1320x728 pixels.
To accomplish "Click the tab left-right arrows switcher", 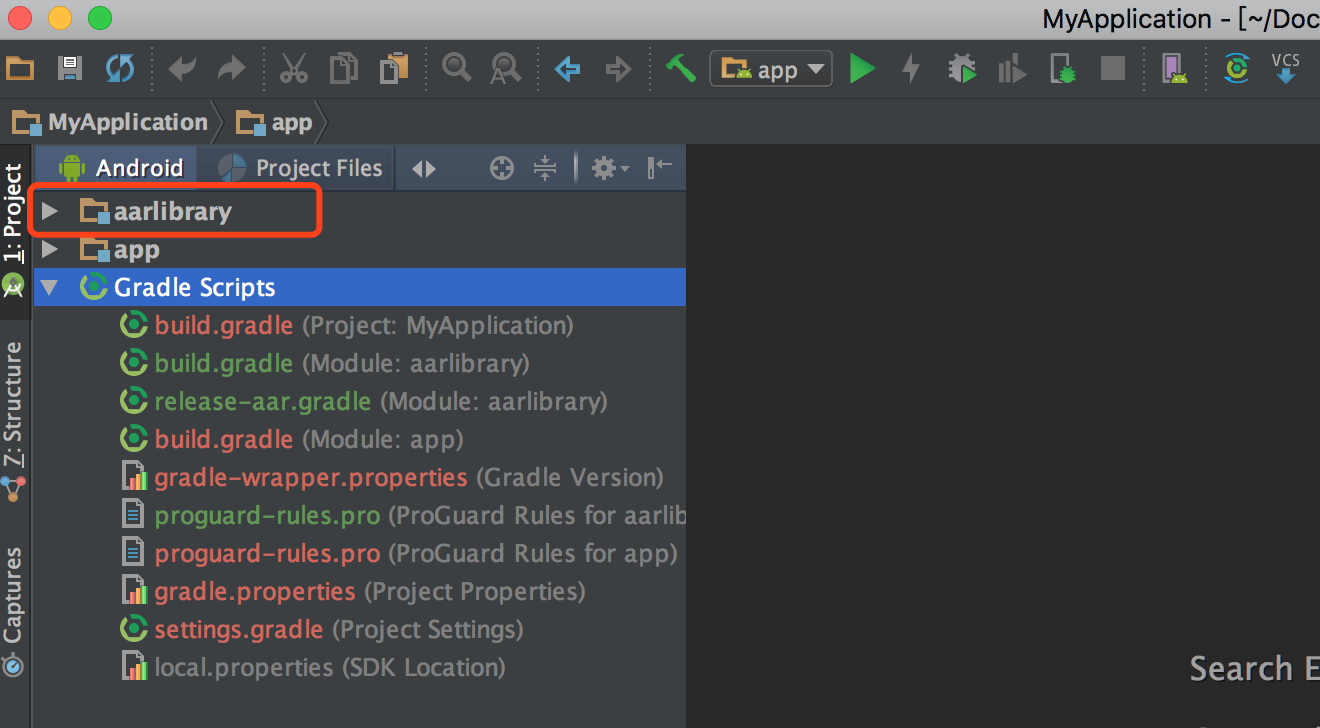I will 424,169.
